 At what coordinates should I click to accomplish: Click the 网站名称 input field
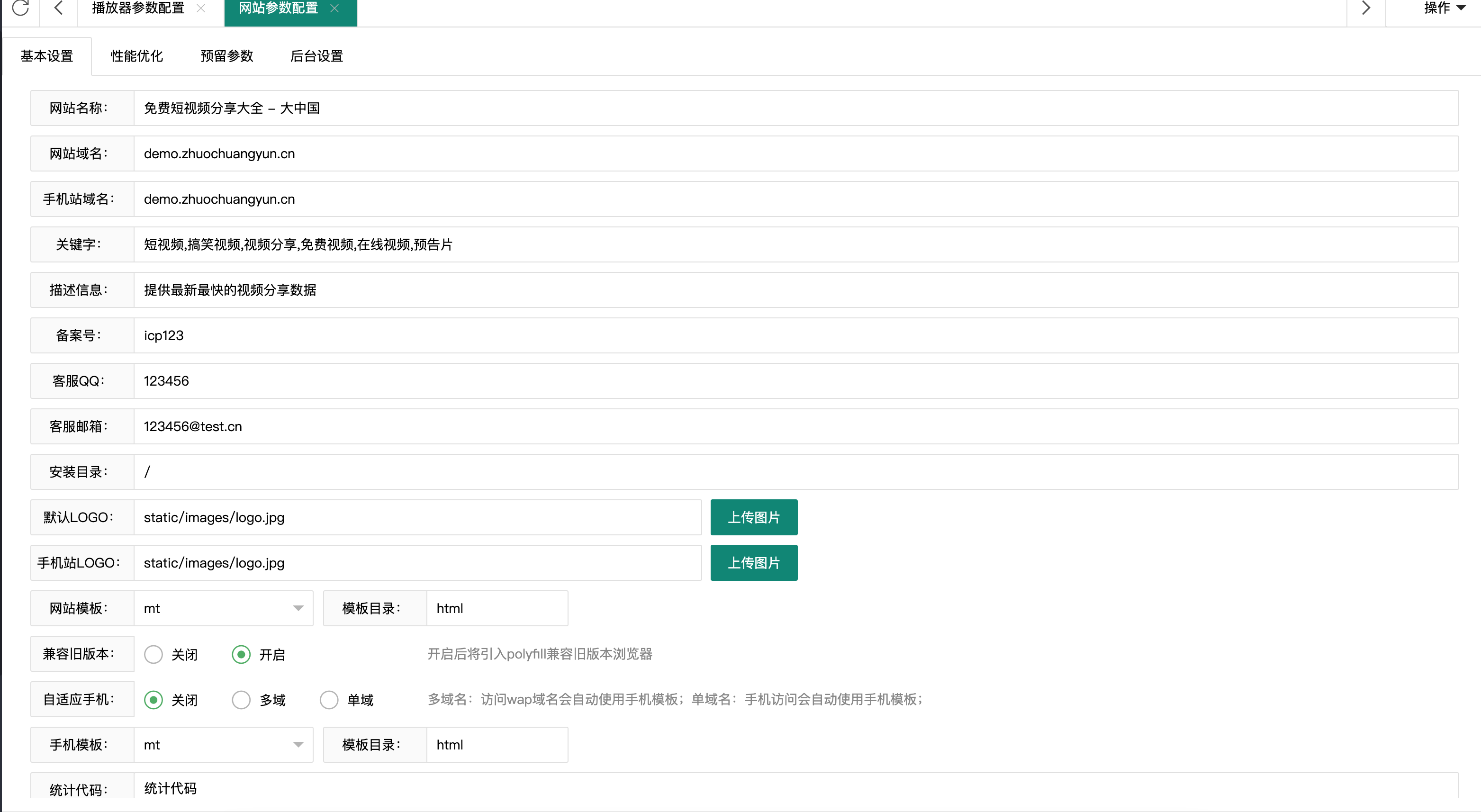(796, 108)
